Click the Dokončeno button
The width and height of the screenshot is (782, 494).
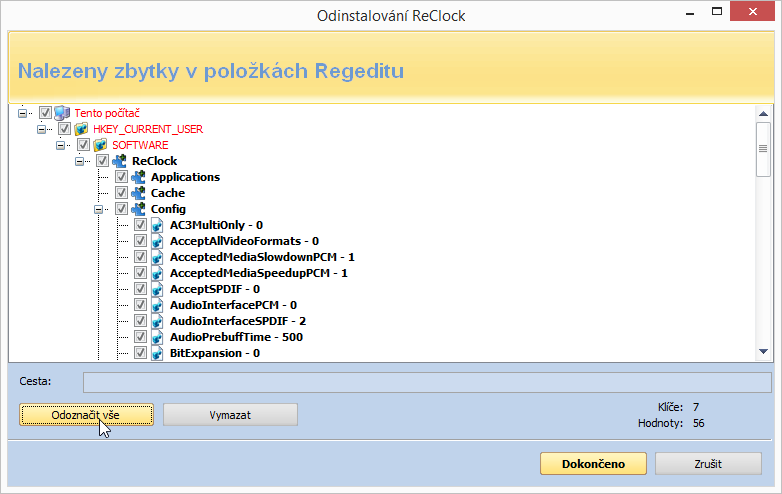[593, 464]
